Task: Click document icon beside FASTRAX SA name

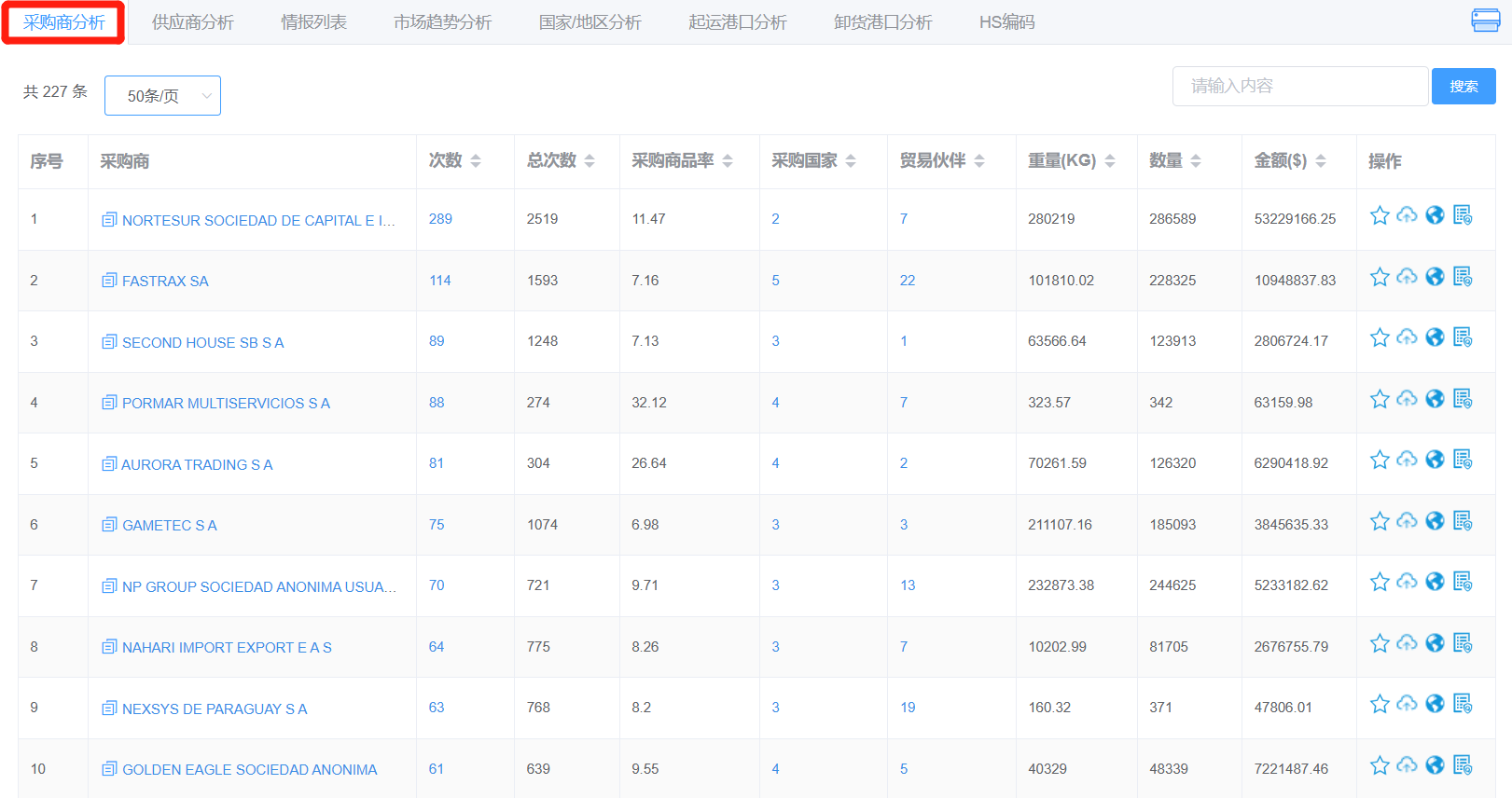Action: click(109, 281)
